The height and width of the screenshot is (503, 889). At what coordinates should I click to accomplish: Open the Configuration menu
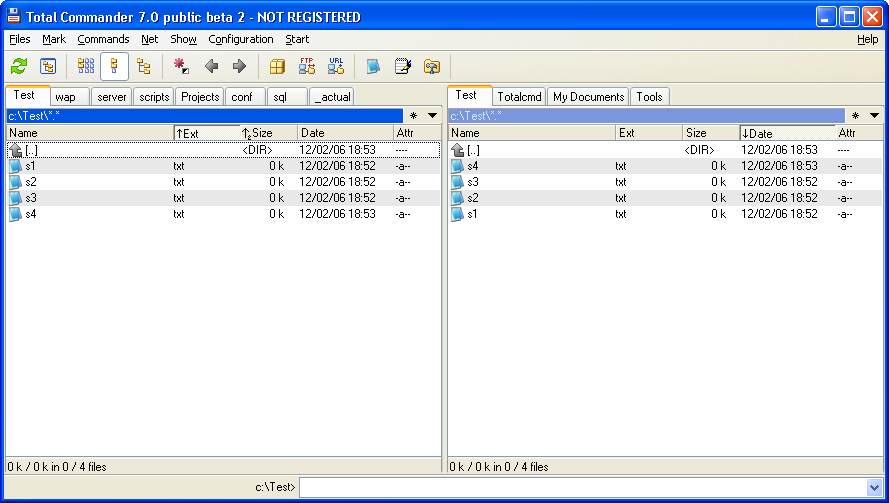240,39
